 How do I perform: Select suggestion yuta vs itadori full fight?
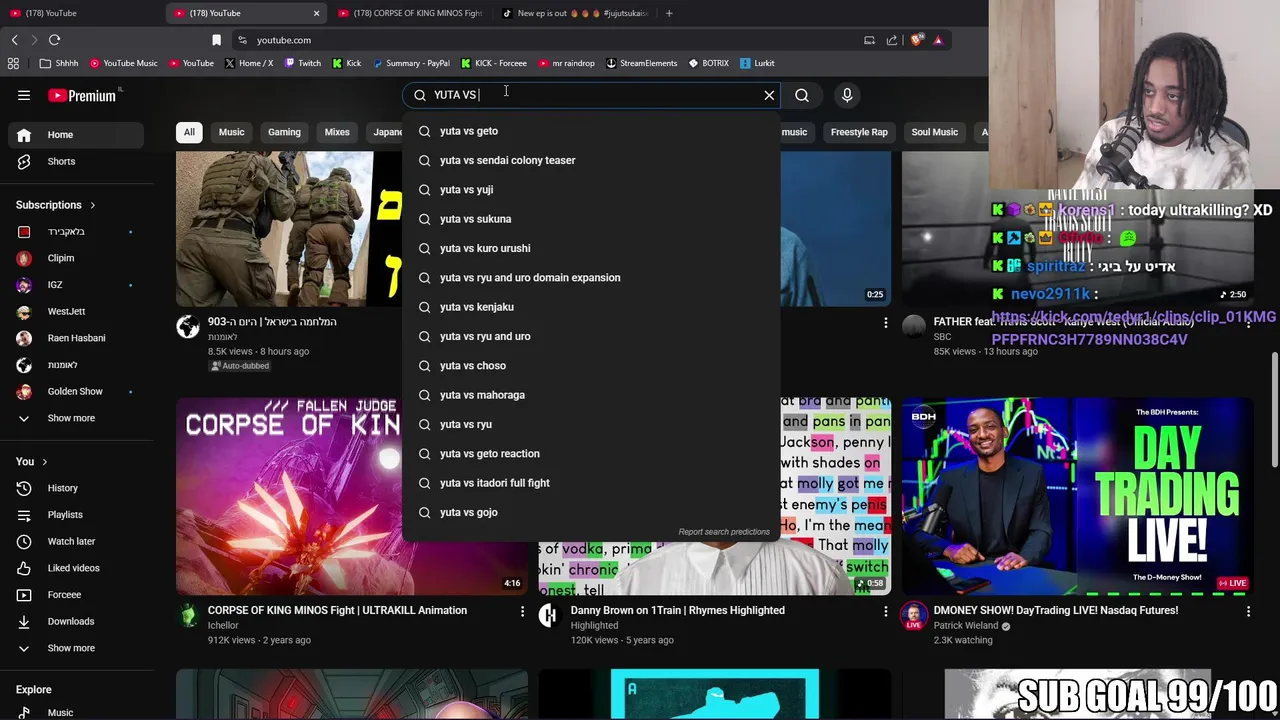pos(591,483)
